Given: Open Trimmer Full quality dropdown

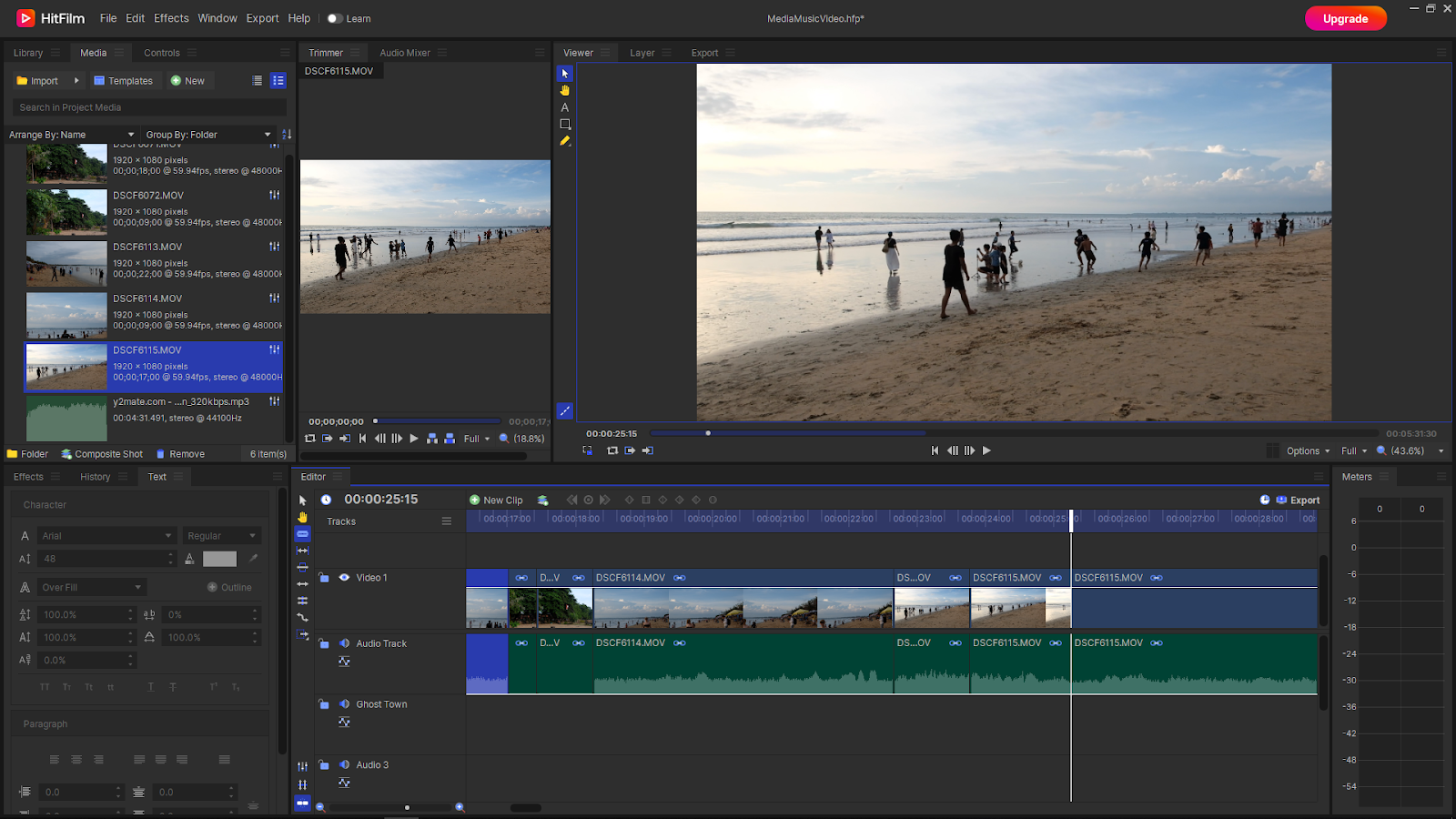Looking at the screenshot, I should tap(477, 439).
